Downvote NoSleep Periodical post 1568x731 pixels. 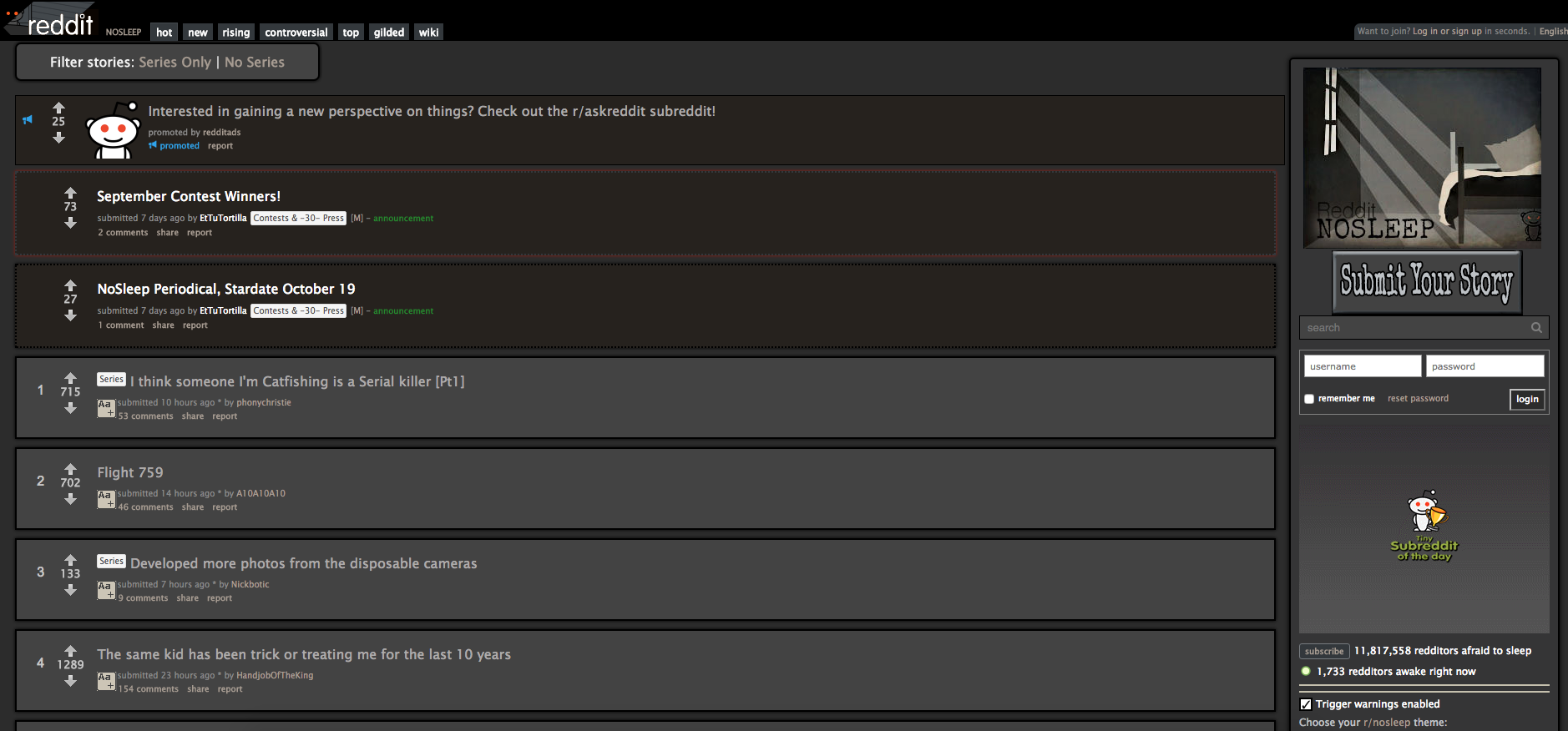point(70,315)
